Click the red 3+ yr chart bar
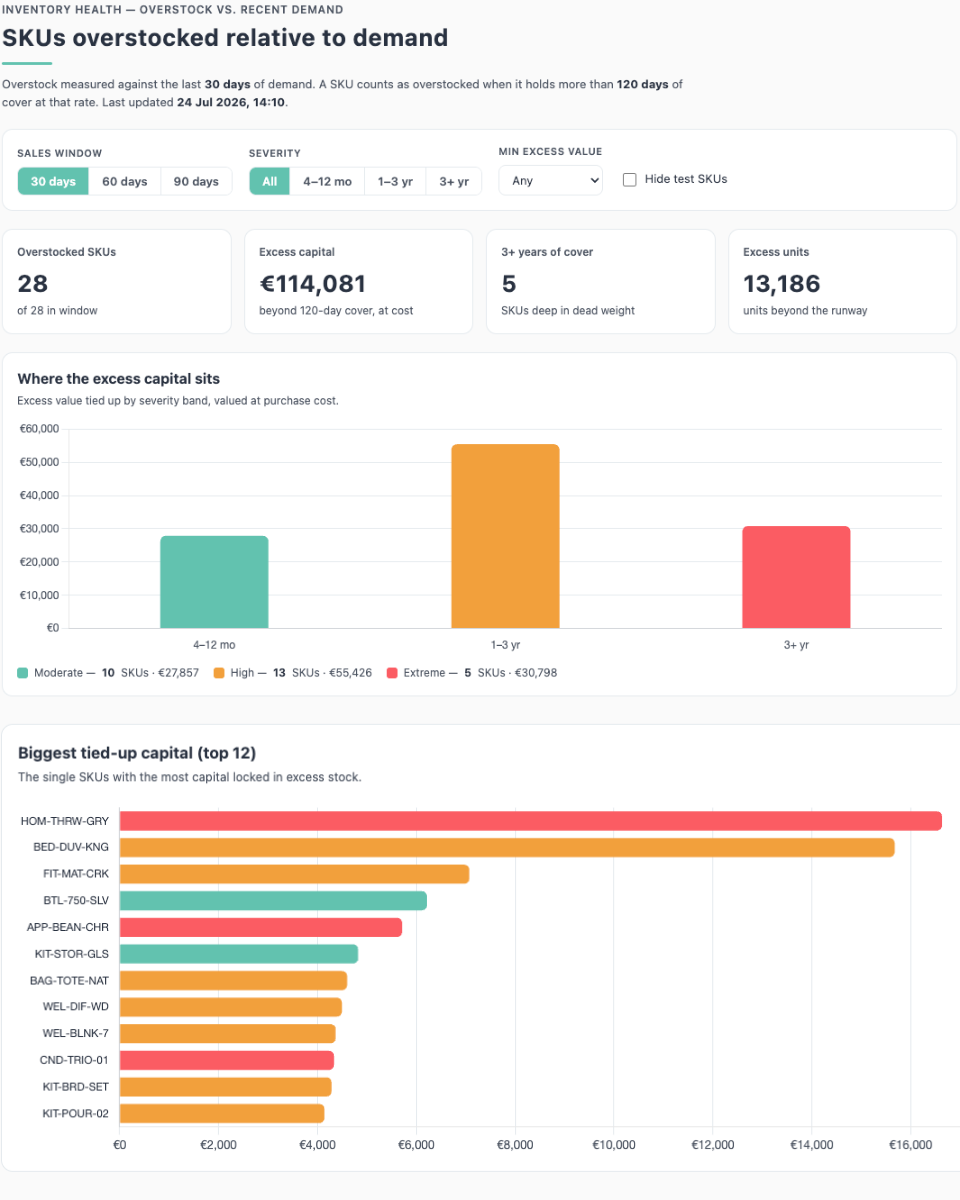The height and width of the screenshot is (1200, 960). (796, 577)
